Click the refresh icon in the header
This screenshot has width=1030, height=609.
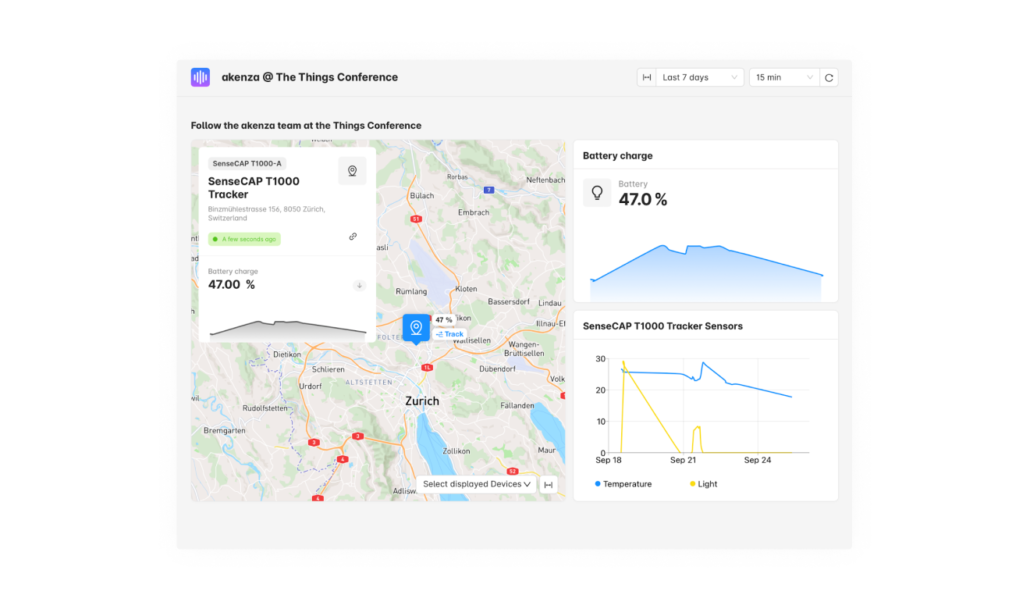[x=829, y=77]
